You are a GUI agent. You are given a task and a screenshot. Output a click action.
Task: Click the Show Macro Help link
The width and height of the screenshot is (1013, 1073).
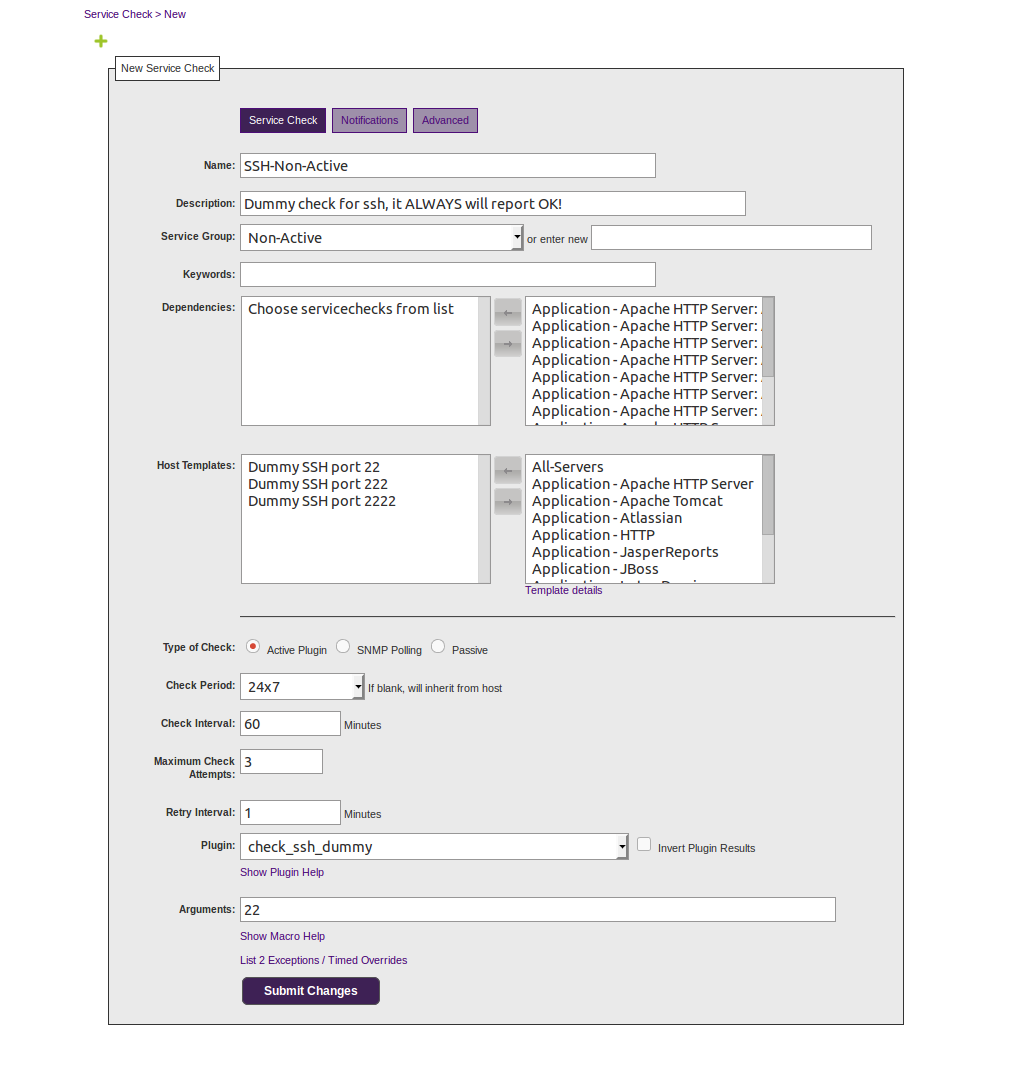282,936
